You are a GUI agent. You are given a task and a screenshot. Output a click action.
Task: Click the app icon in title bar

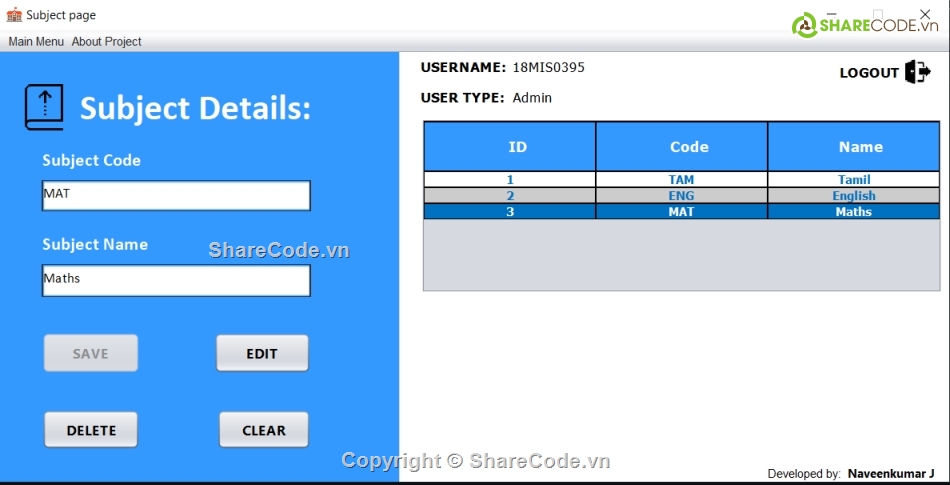tap(14, 15)
